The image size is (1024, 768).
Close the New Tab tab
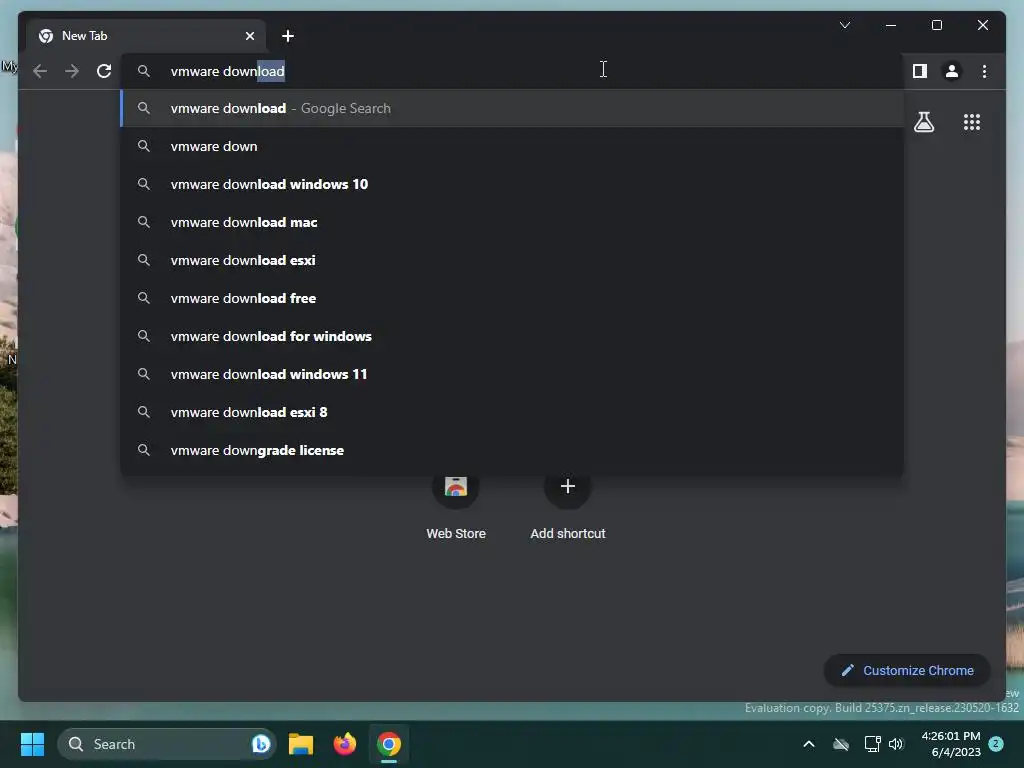point(249,36)
